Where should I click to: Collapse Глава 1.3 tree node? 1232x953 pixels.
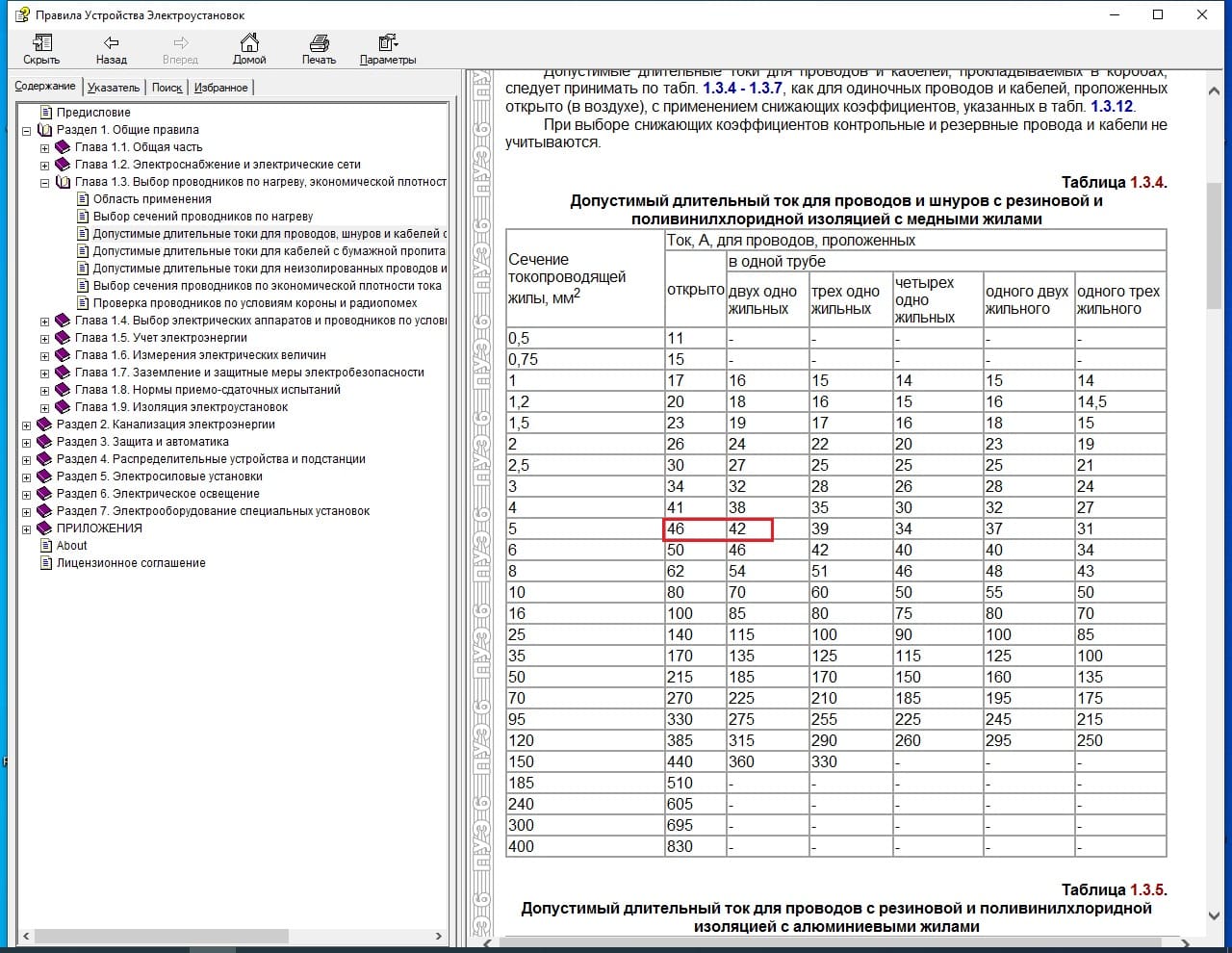click(x=44, y=183)
